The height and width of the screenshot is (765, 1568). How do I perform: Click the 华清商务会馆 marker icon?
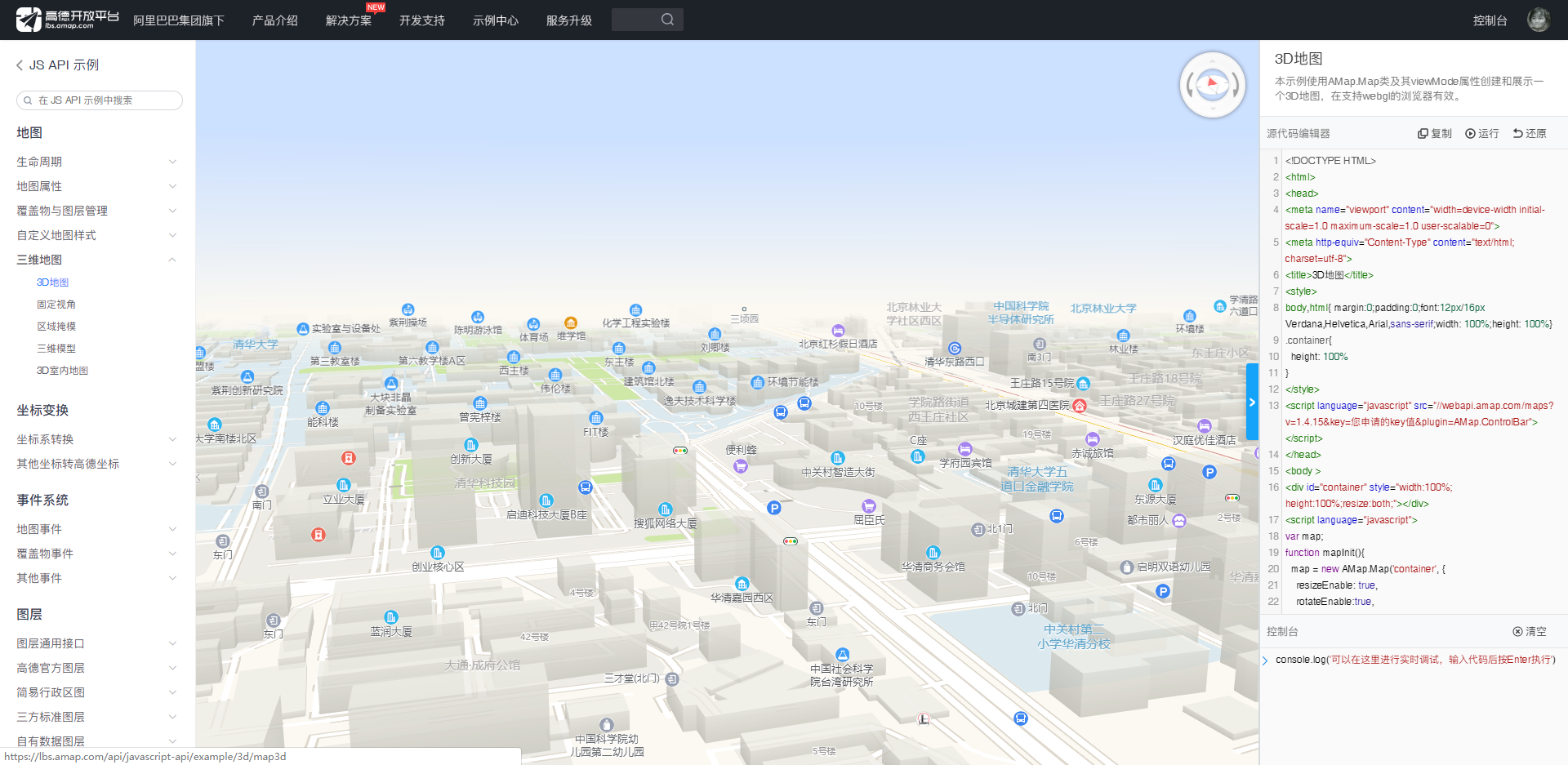[x=933, y=553]
